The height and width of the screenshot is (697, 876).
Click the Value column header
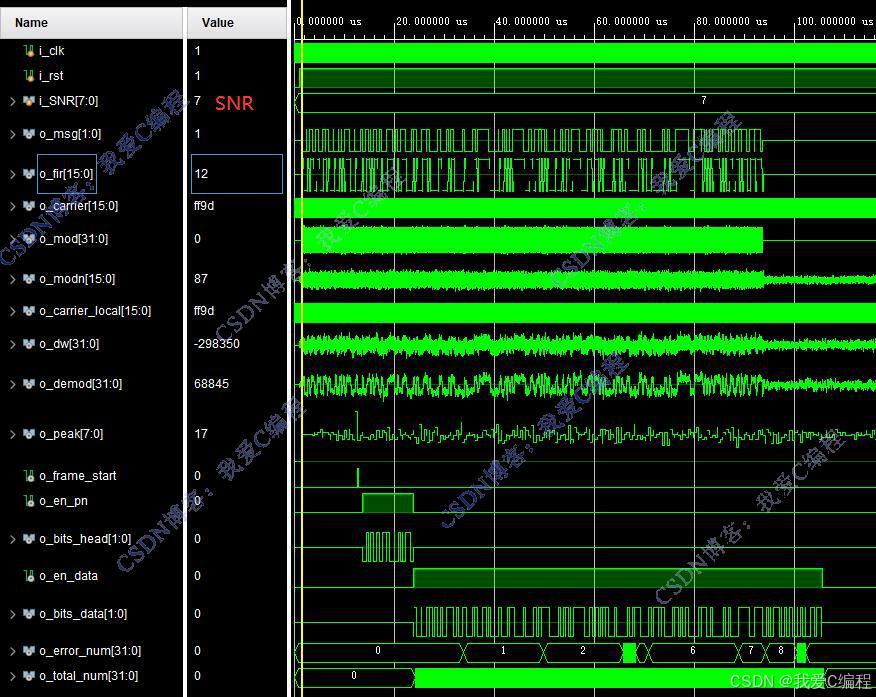237,22
